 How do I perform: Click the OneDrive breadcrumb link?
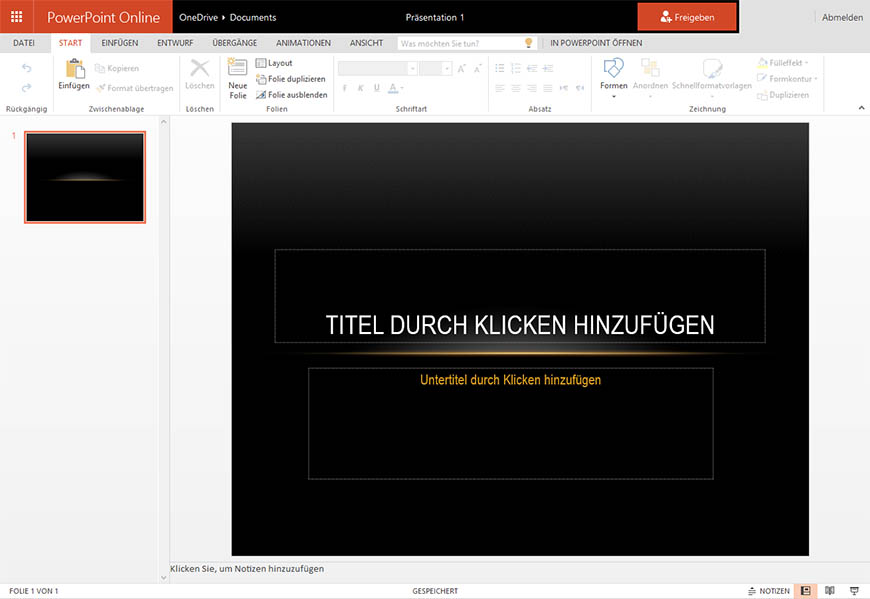pyautogui.click(x=198, y=17)
